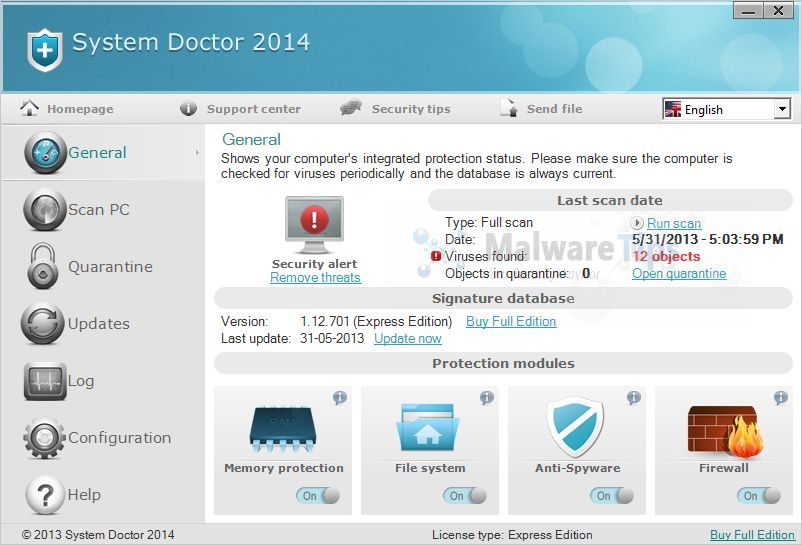Screen dimensions: 802x545
Task: Select the Configuration sidebar section
Action: [x=102, y=438]
